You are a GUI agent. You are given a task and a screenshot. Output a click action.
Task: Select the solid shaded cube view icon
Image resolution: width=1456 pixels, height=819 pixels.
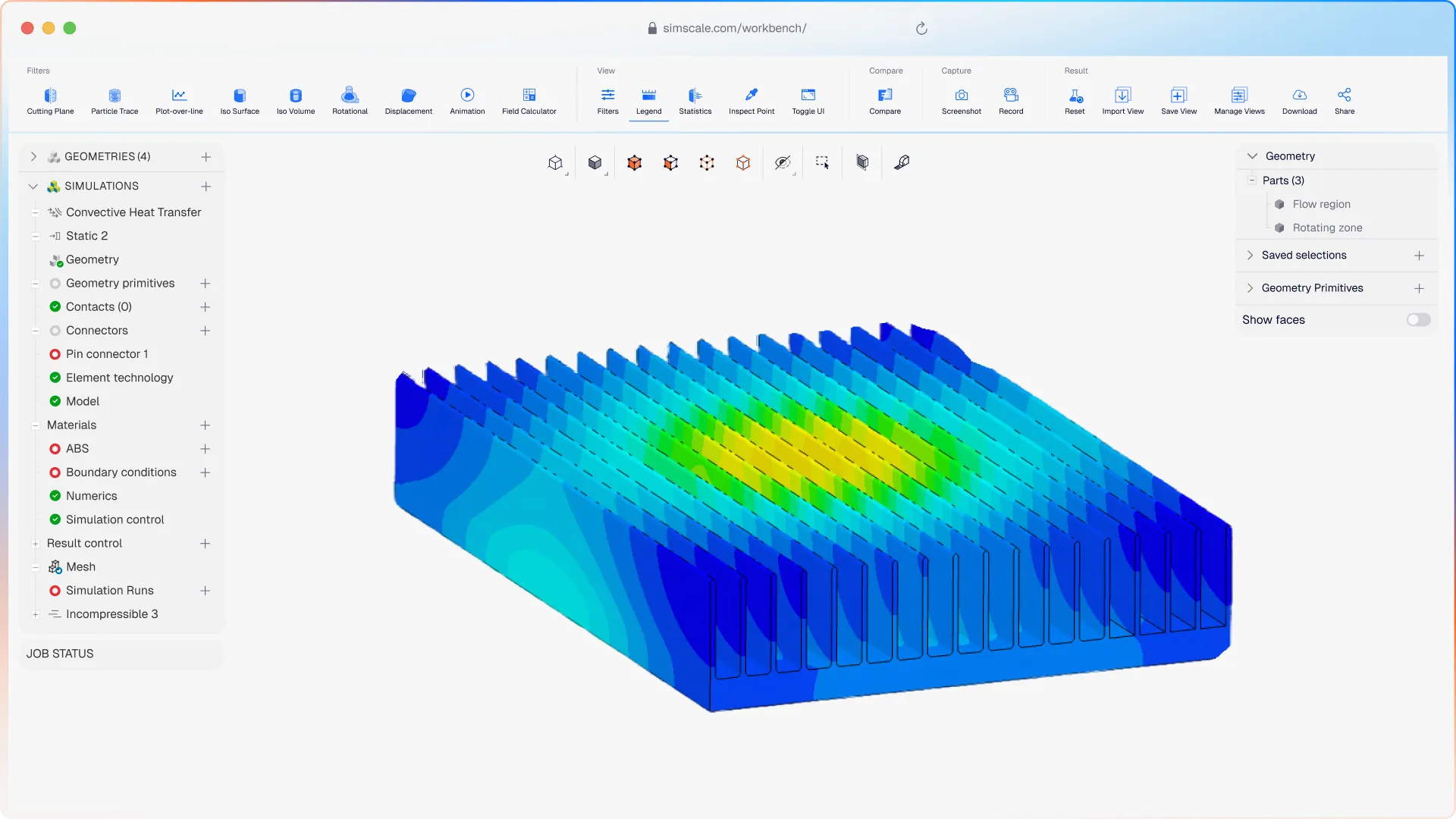click(x=595, y=162)
